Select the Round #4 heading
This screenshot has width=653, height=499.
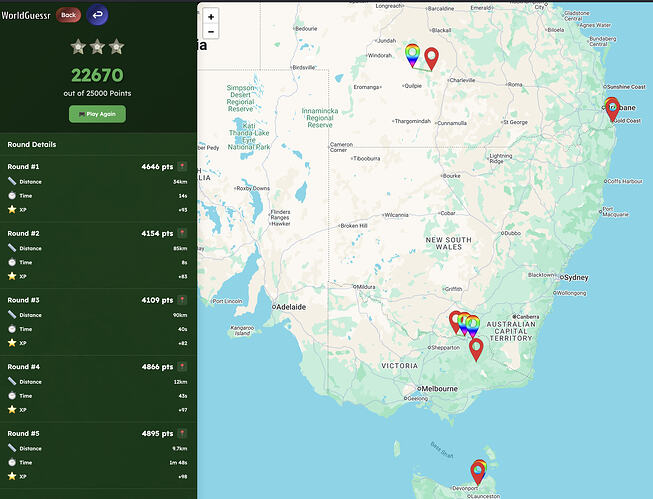[x=23, y=367]
